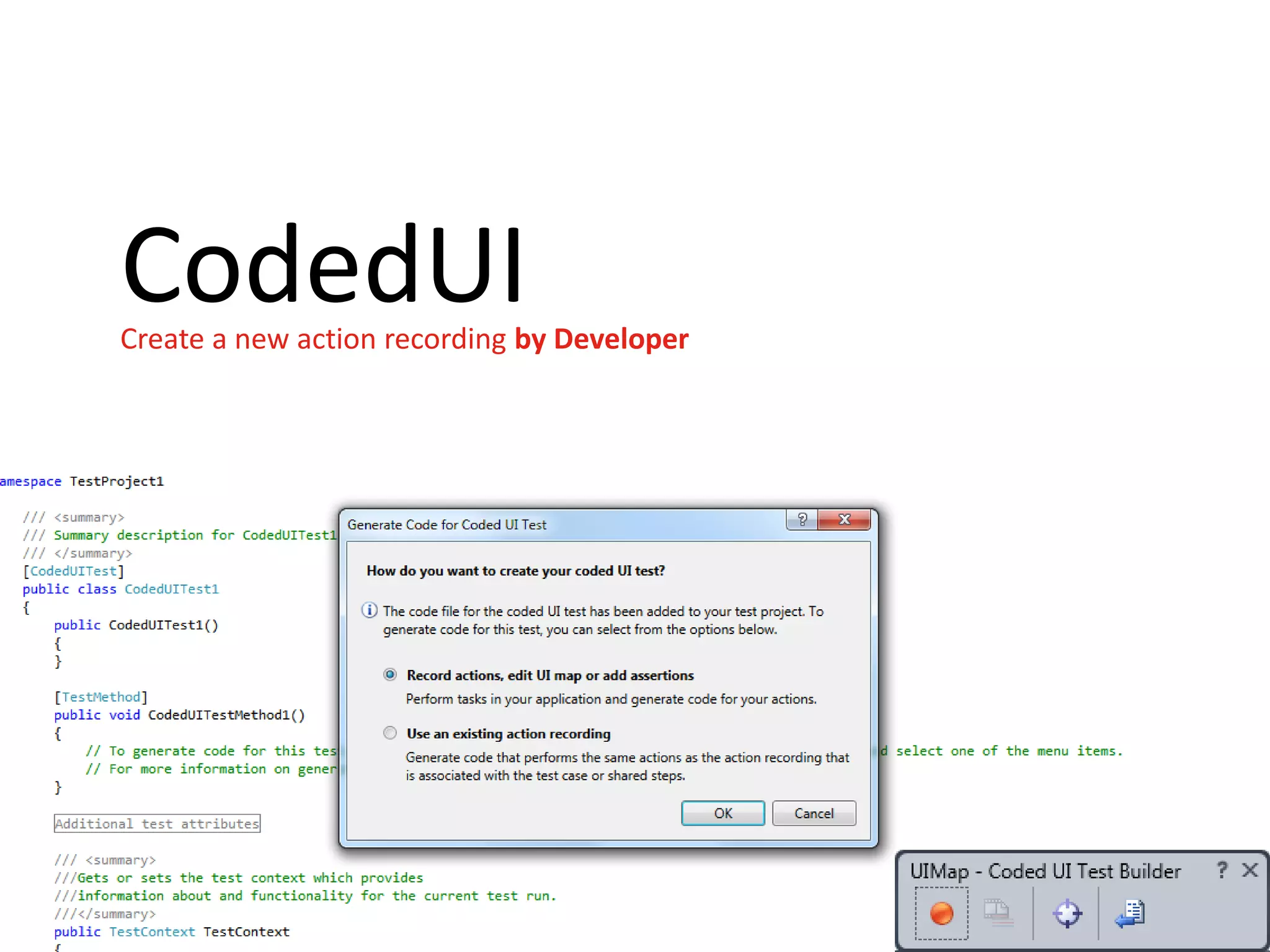Click the CodedUITest1 class name
The width and height of the screenshot is (1270, 952).
point(172,589)
